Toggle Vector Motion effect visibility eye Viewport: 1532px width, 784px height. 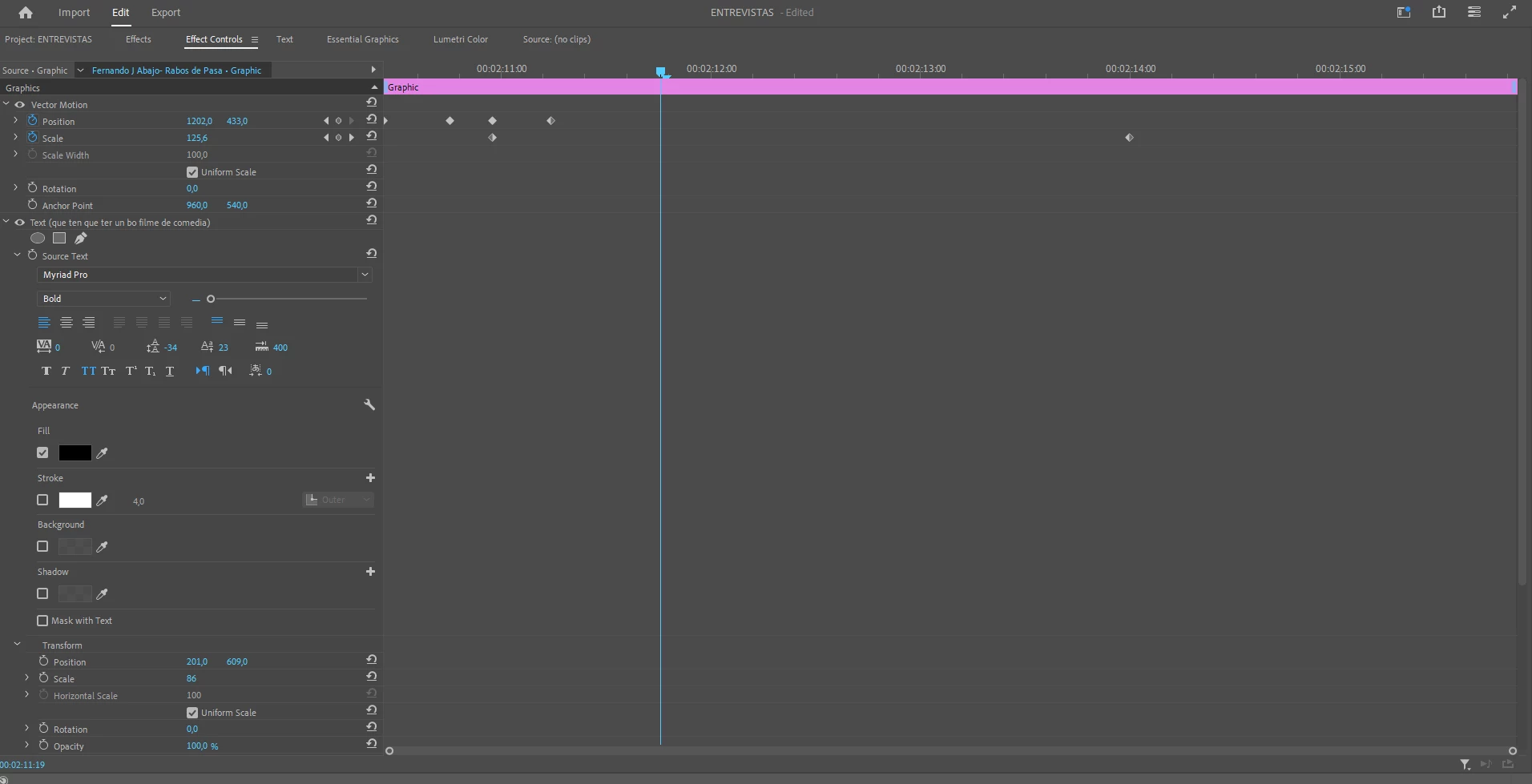[20, 105]
